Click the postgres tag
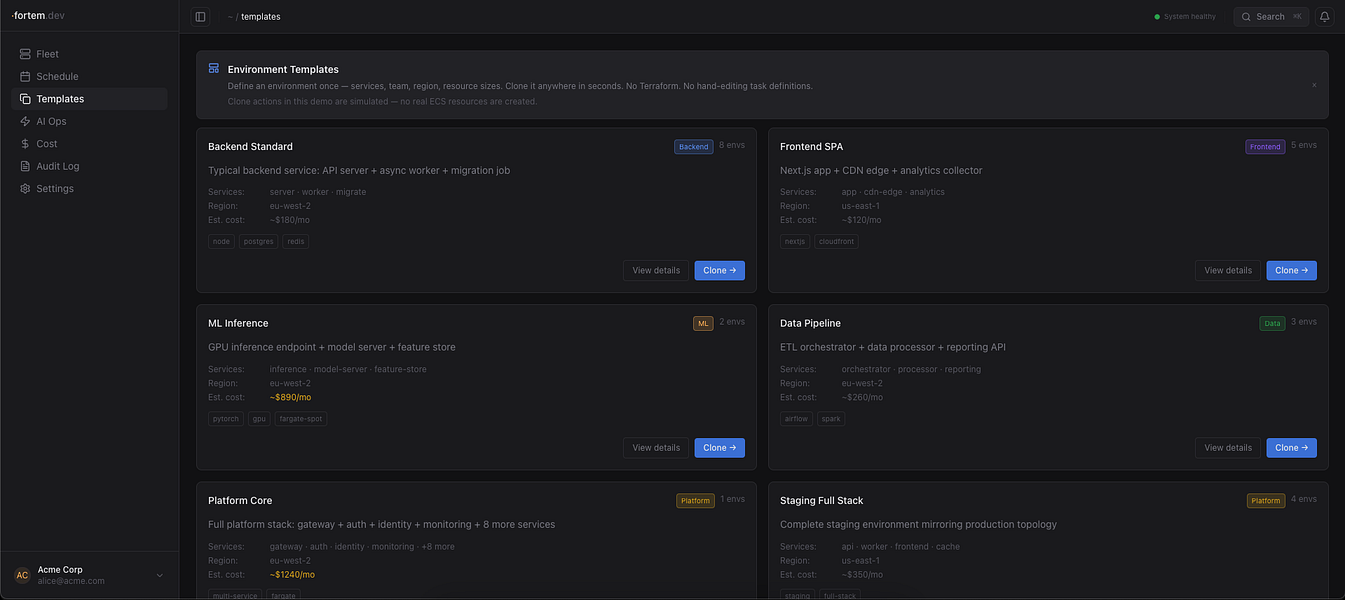 (x=258, y=241)
